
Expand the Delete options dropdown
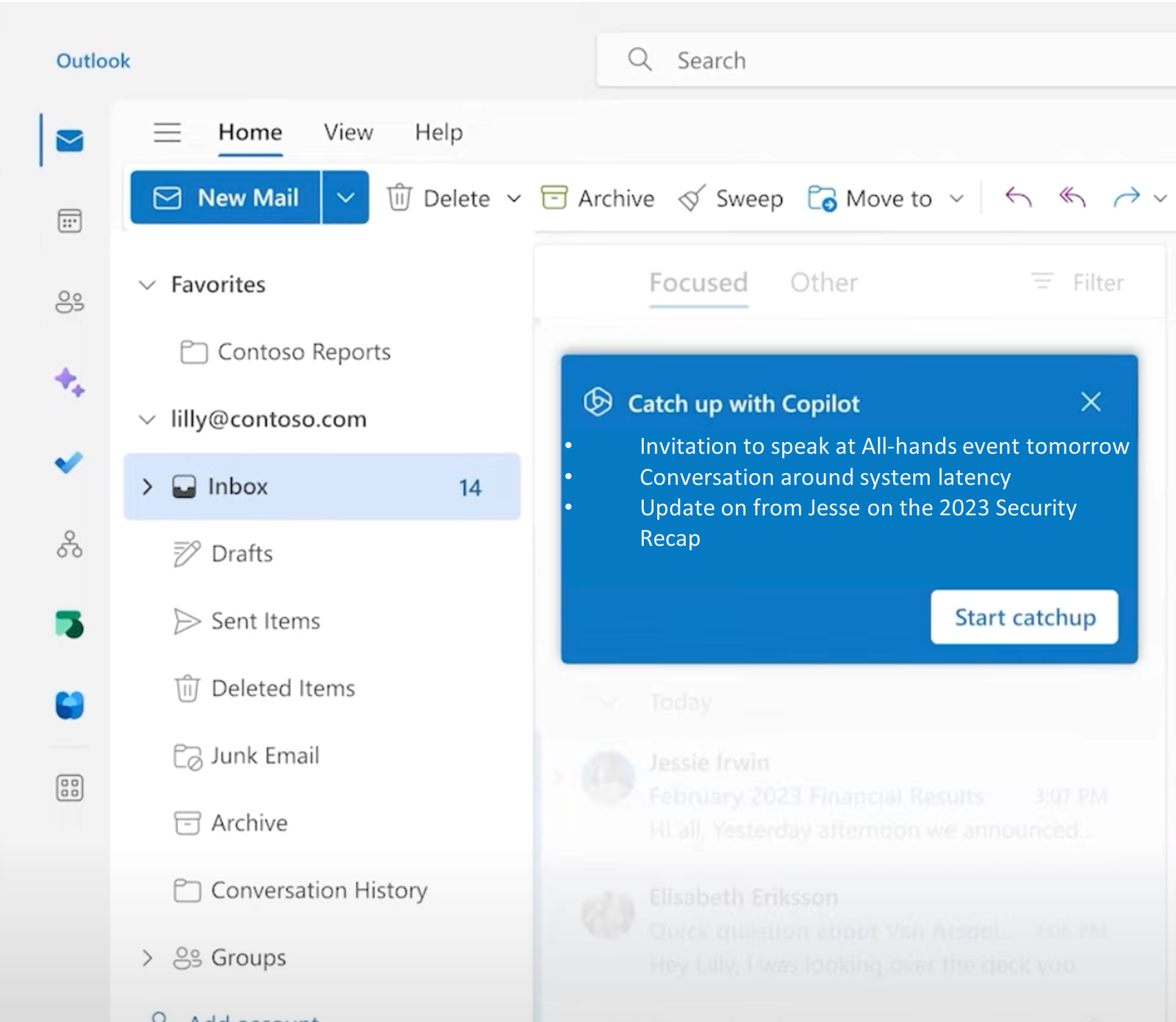(515, 198)
